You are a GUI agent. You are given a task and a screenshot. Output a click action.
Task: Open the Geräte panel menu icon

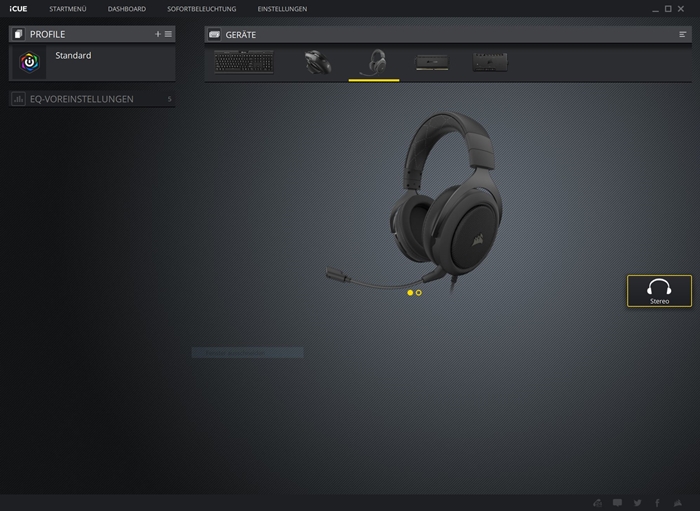point(683,34)
